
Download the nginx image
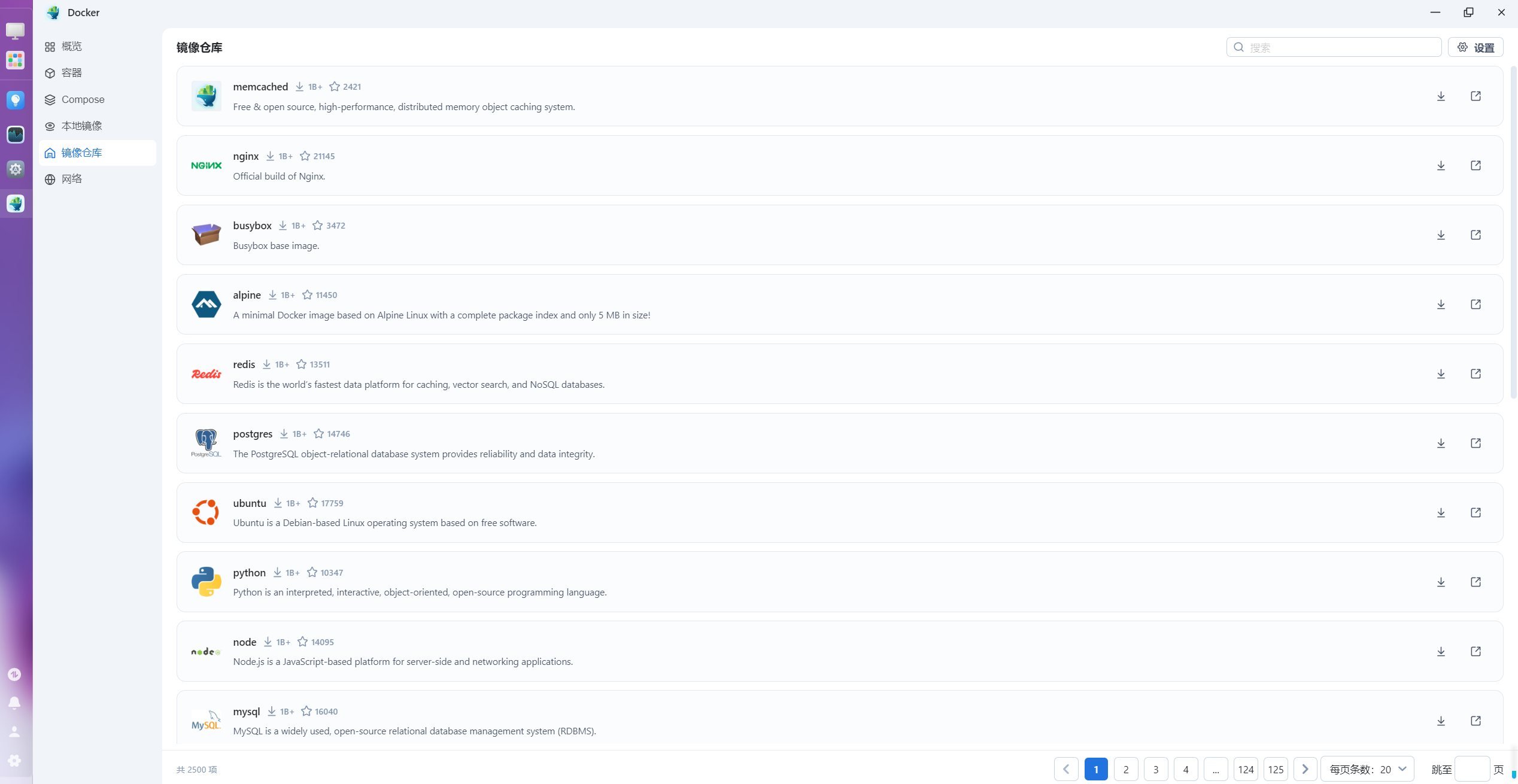click(1441, 165)
